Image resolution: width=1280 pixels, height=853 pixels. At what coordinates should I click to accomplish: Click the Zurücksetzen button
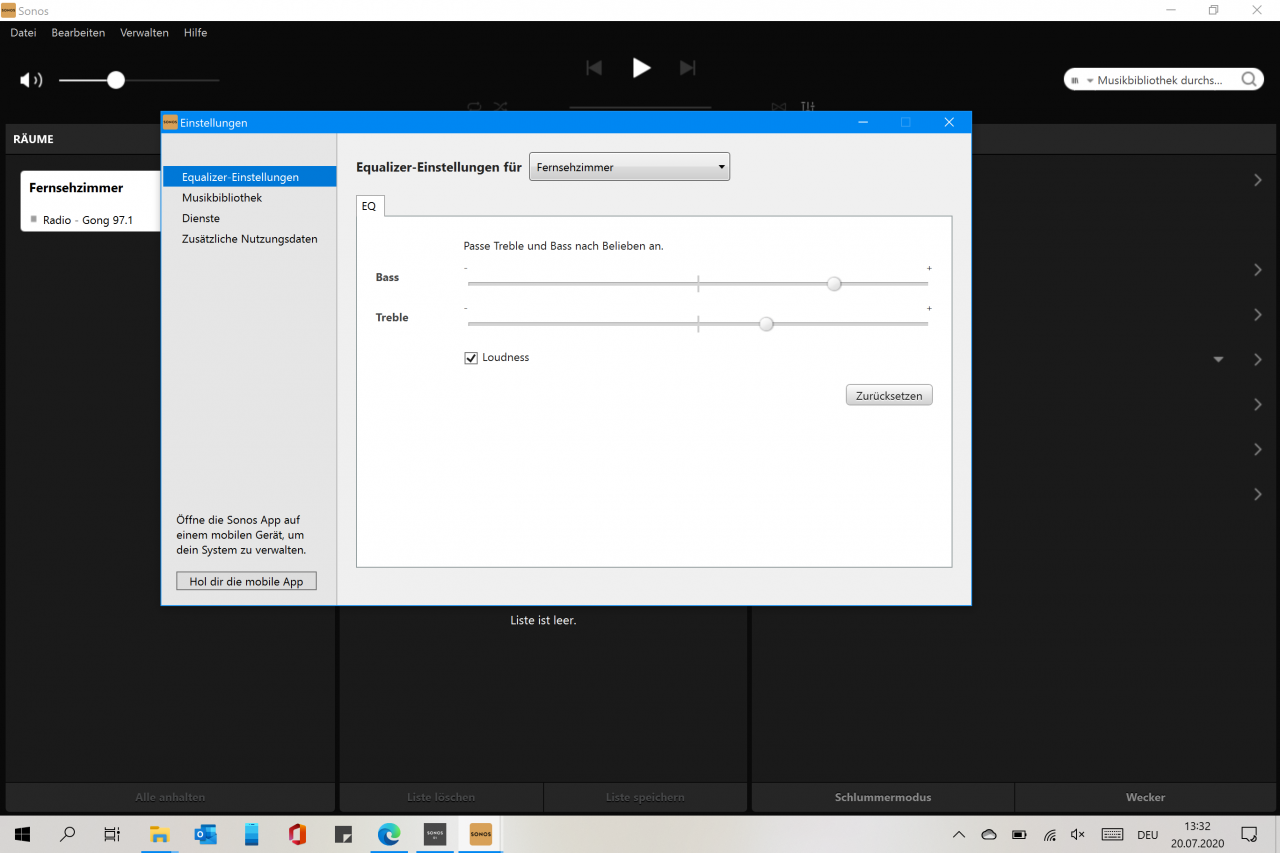point(889,396)
